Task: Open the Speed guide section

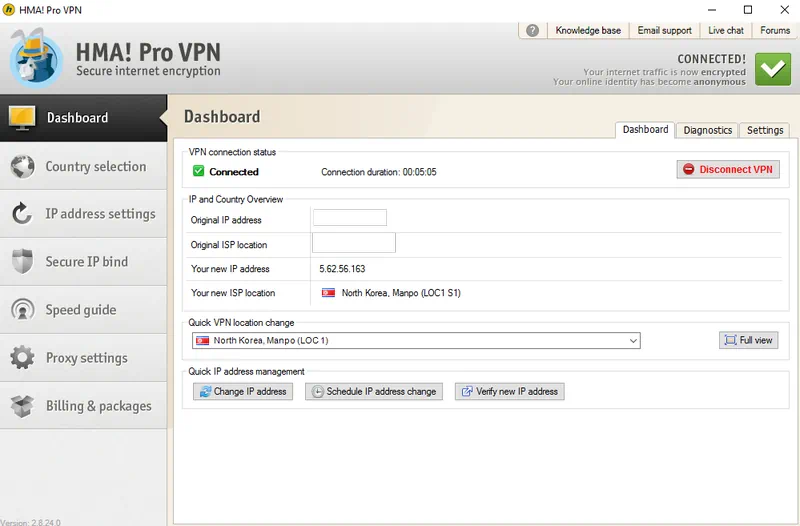Action: coord(84,310)
